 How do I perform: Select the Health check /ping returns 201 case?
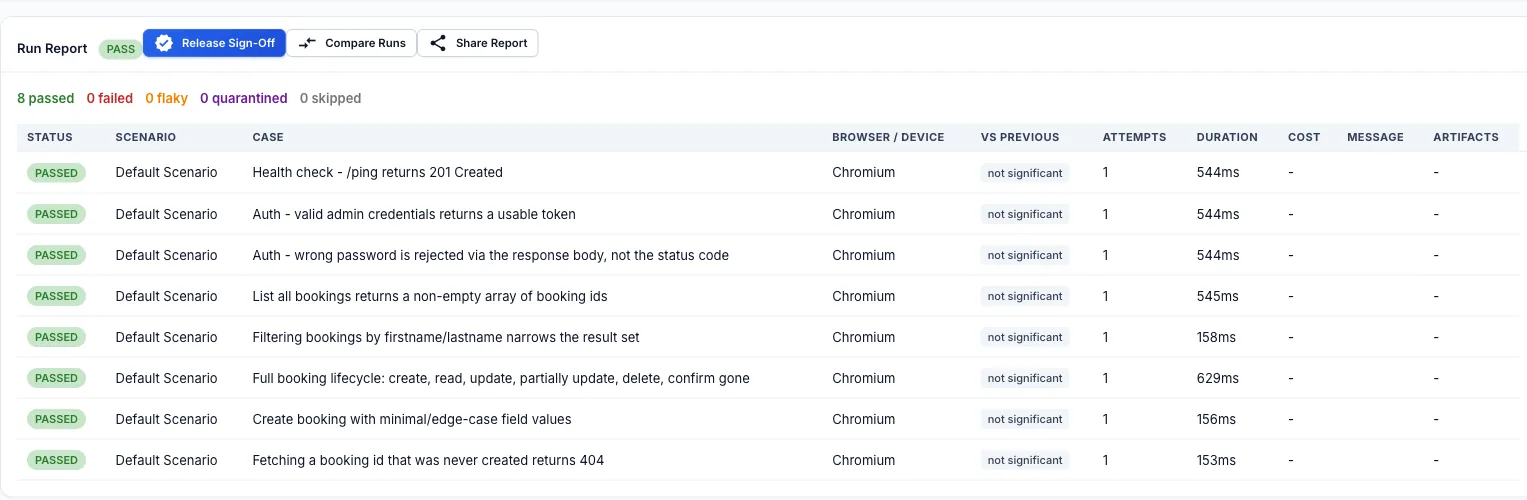point(378,172)
